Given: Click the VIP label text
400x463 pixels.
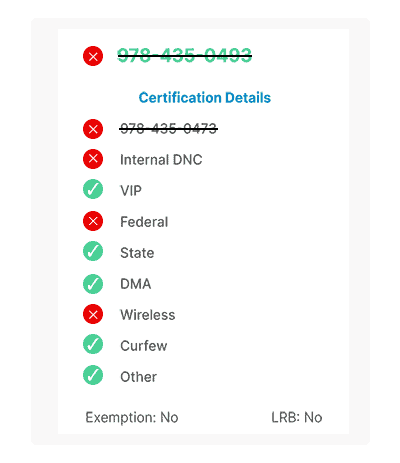Looking at the screenshot, I should click(x=131, y=191).
